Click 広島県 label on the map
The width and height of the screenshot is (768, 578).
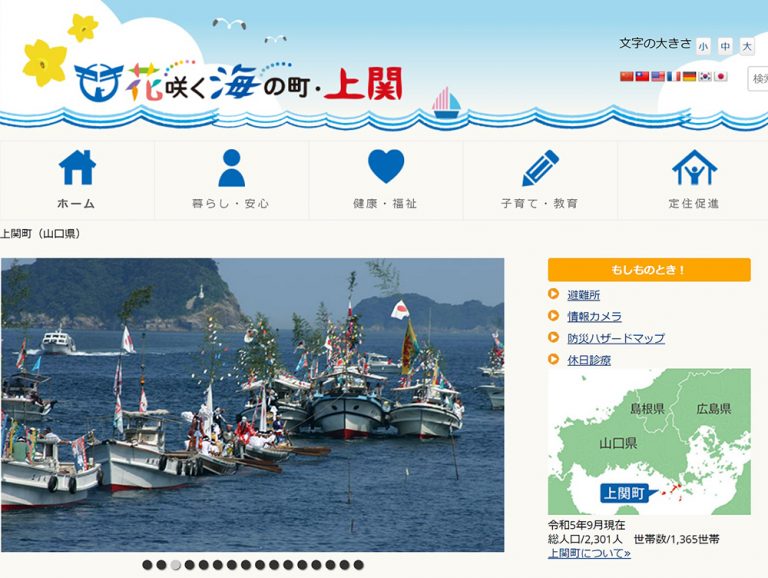coord(714,409)
